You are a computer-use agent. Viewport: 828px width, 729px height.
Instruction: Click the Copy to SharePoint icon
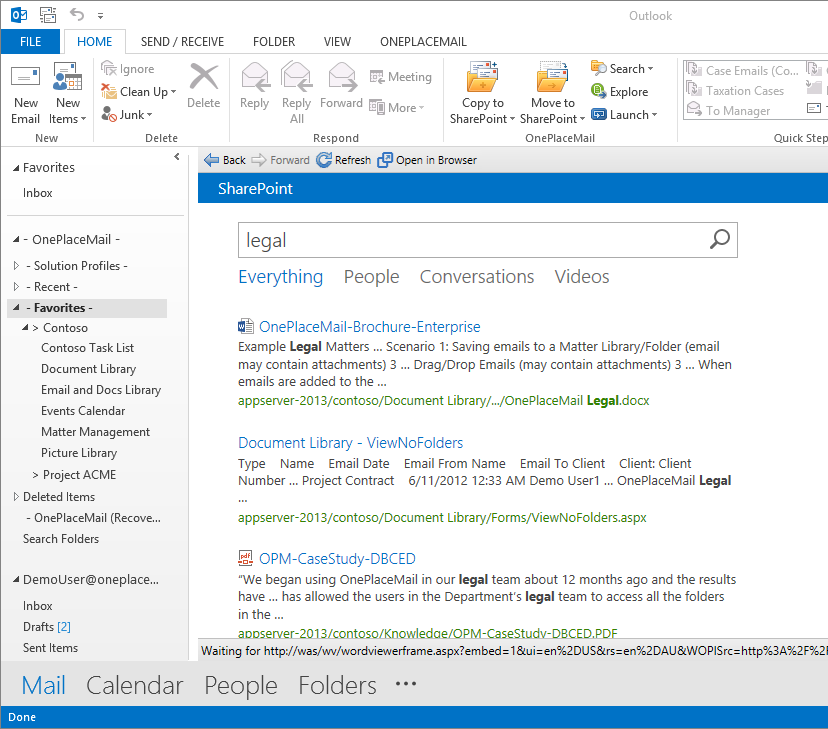(482, 79)
